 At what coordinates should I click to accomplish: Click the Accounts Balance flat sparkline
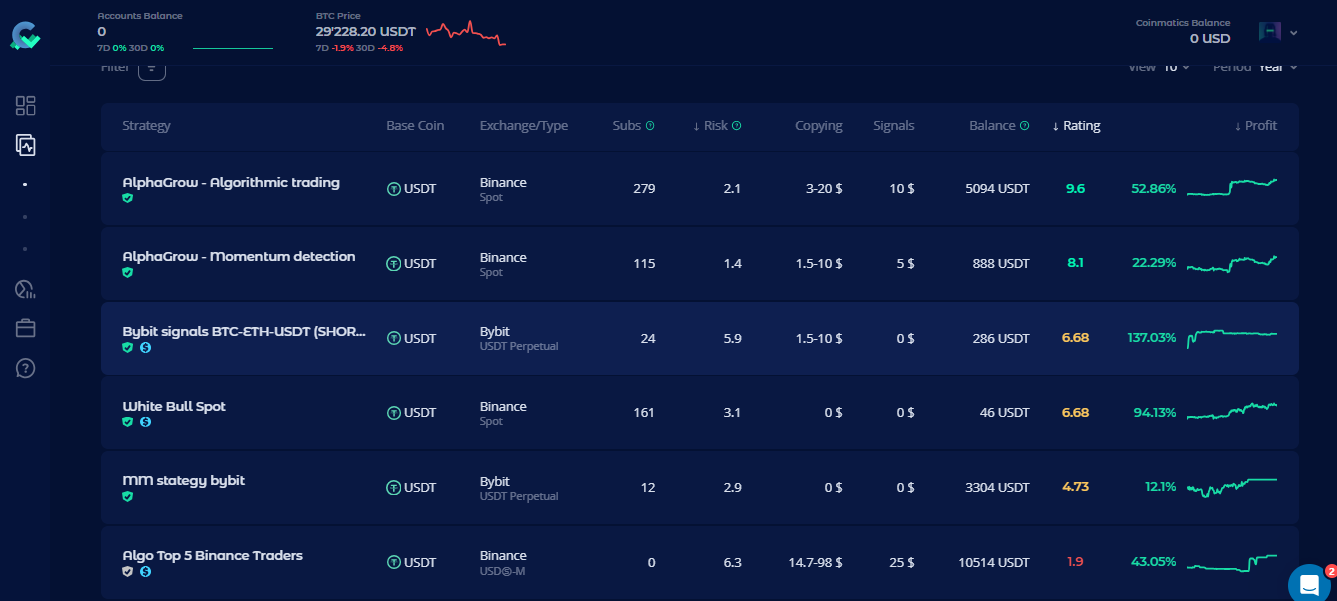click(x=232, y=48)
